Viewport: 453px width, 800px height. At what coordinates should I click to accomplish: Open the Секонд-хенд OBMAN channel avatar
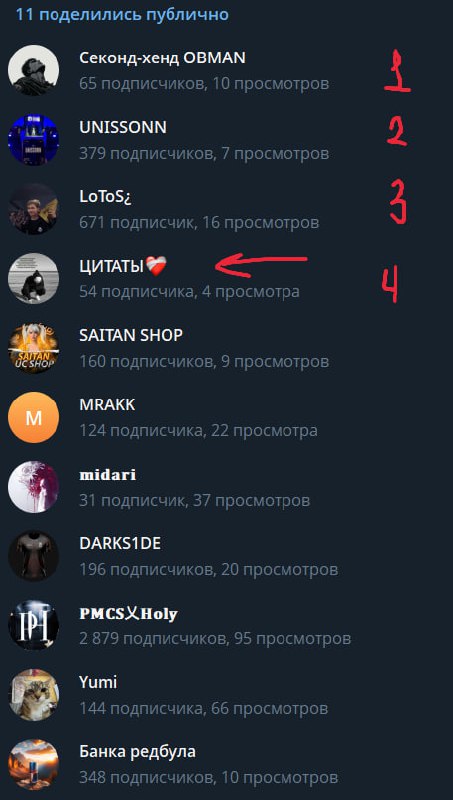(x=33, y=70)
